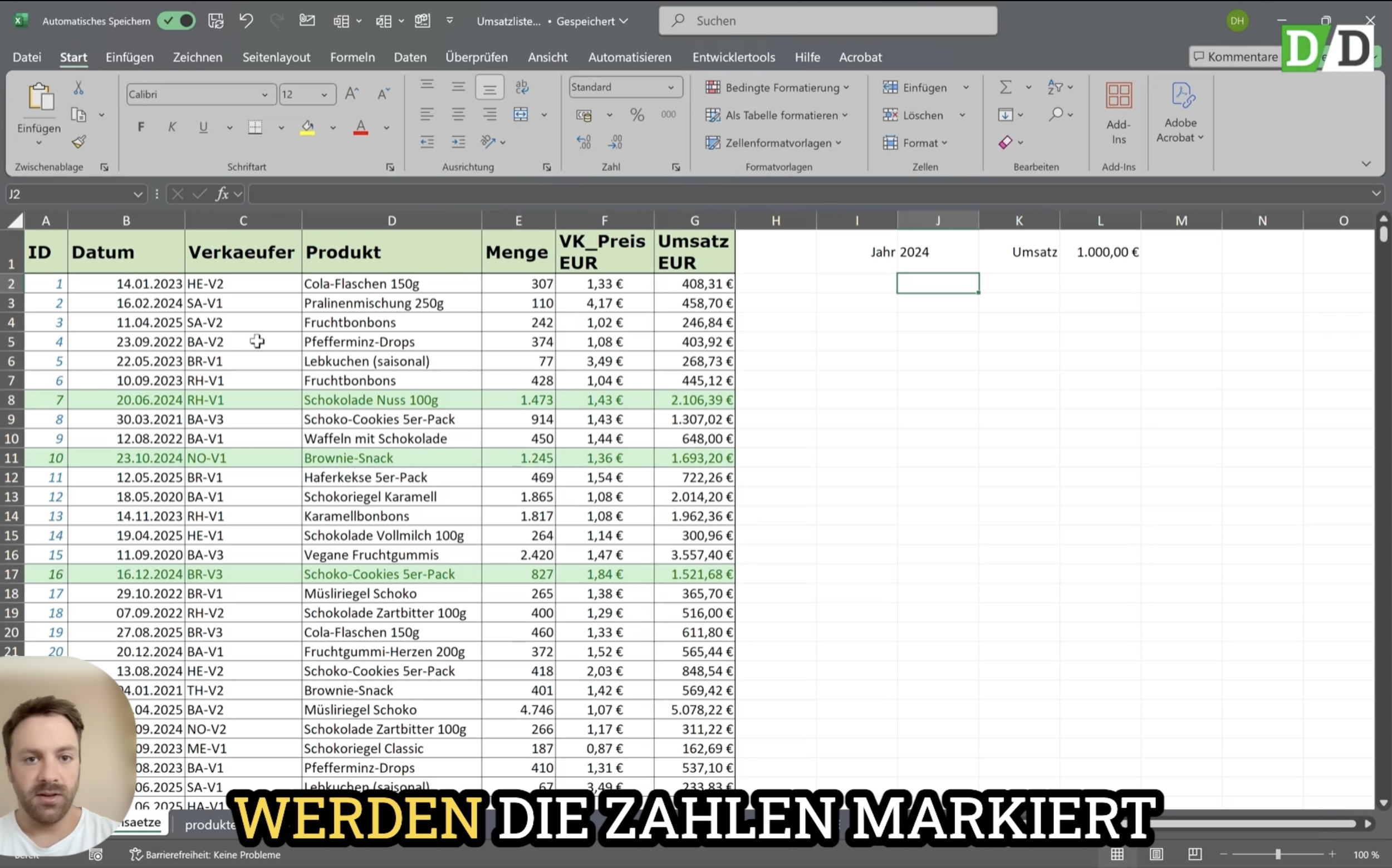Open the Standard number format dropdown

tap(670, 87)
